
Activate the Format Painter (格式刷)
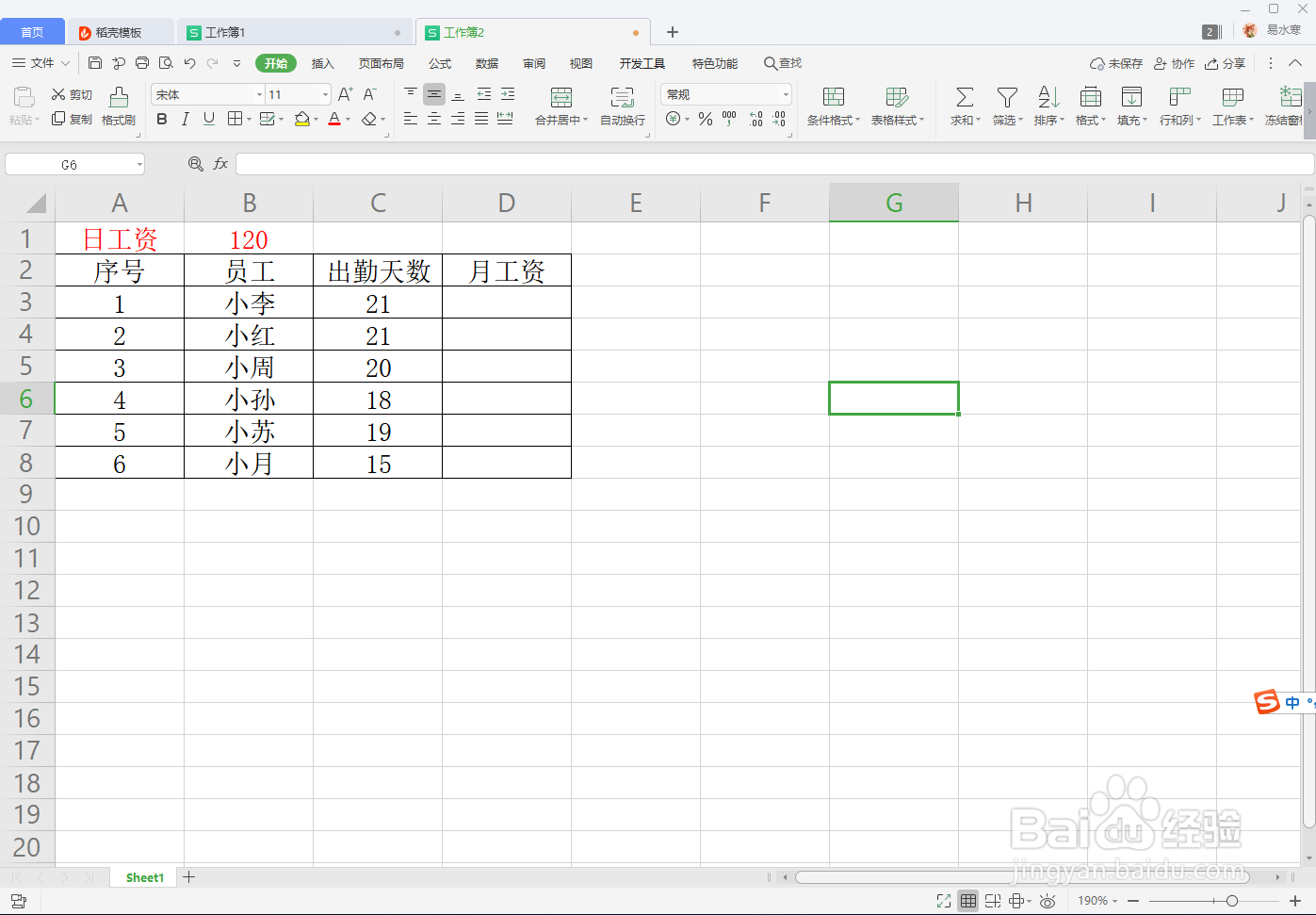tap(119, 106)
